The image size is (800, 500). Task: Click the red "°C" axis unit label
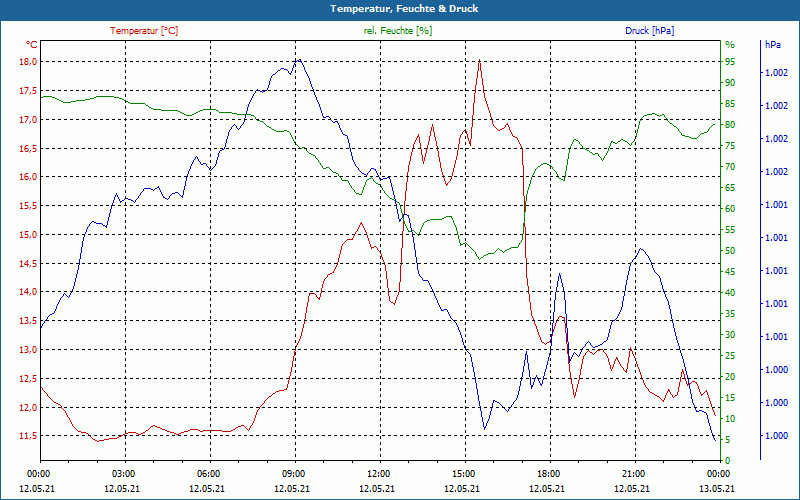tap(32, 45)
